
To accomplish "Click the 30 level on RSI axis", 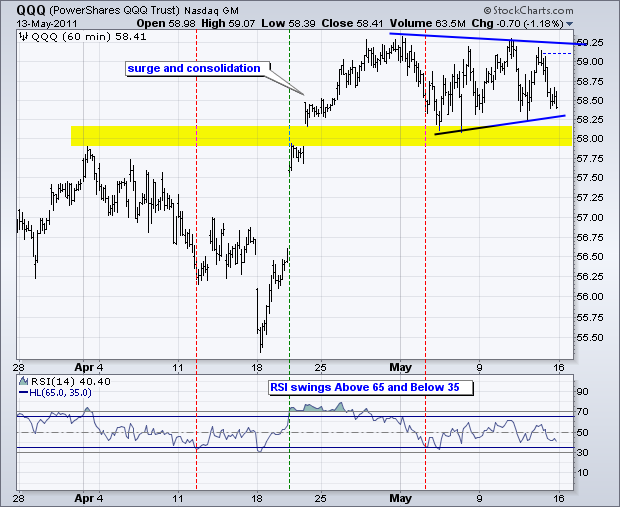I will click(582, 452).
